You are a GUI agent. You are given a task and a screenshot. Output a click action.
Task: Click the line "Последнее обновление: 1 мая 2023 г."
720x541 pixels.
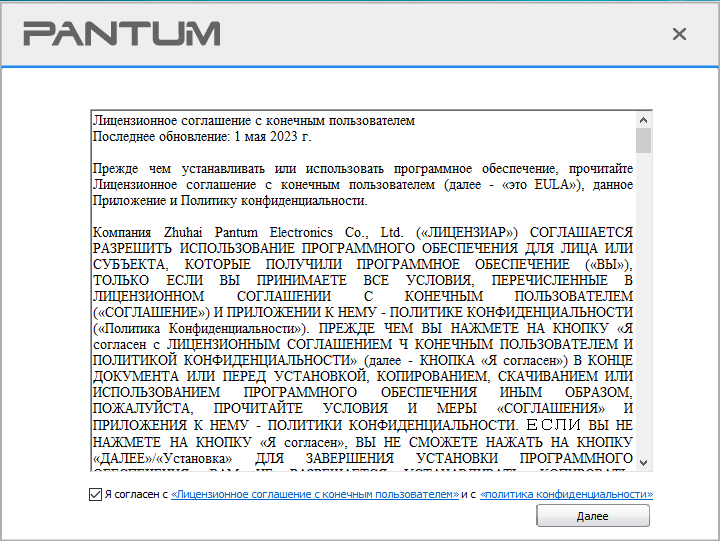(x=202, y=137)
